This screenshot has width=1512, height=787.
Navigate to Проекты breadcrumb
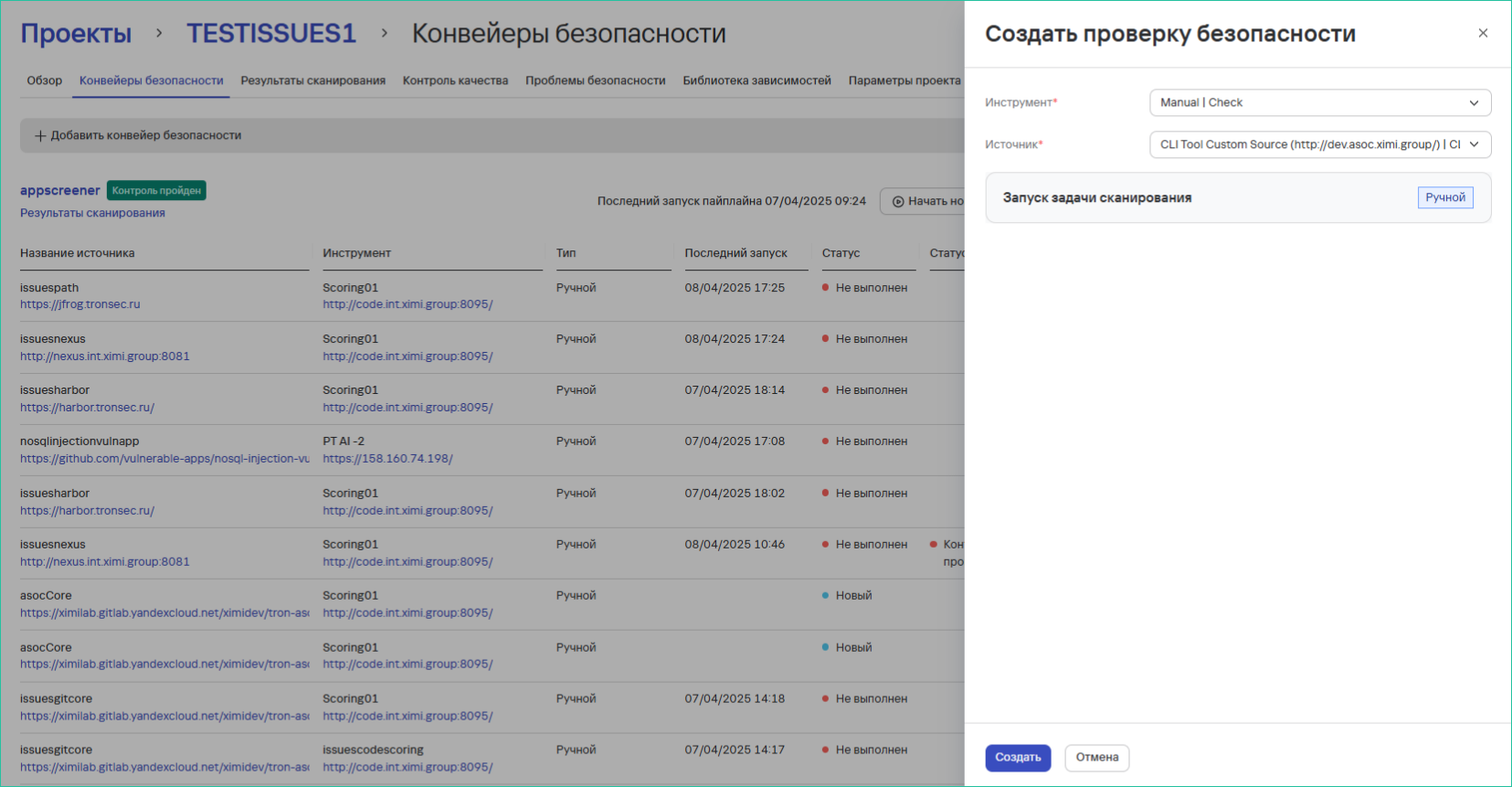point(76,34)
